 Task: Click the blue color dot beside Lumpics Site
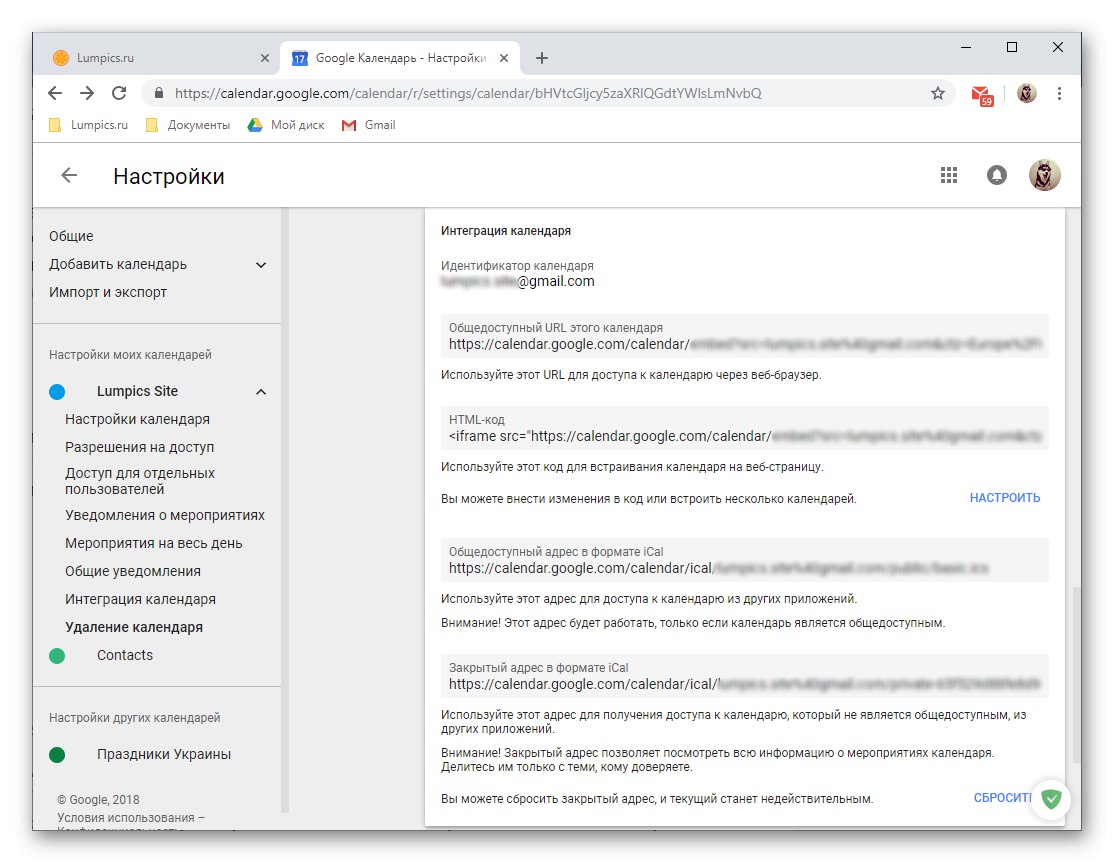click(57, 391)
